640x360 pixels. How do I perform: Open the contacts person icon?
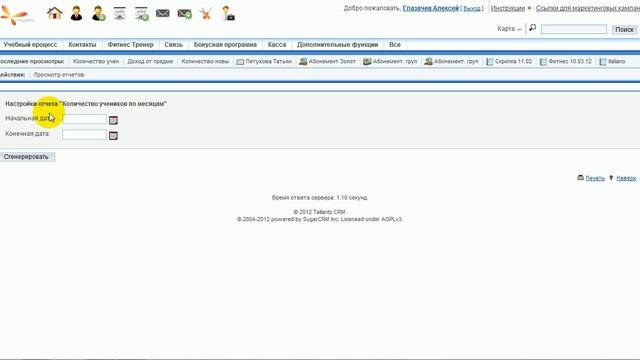click(76, 13)
